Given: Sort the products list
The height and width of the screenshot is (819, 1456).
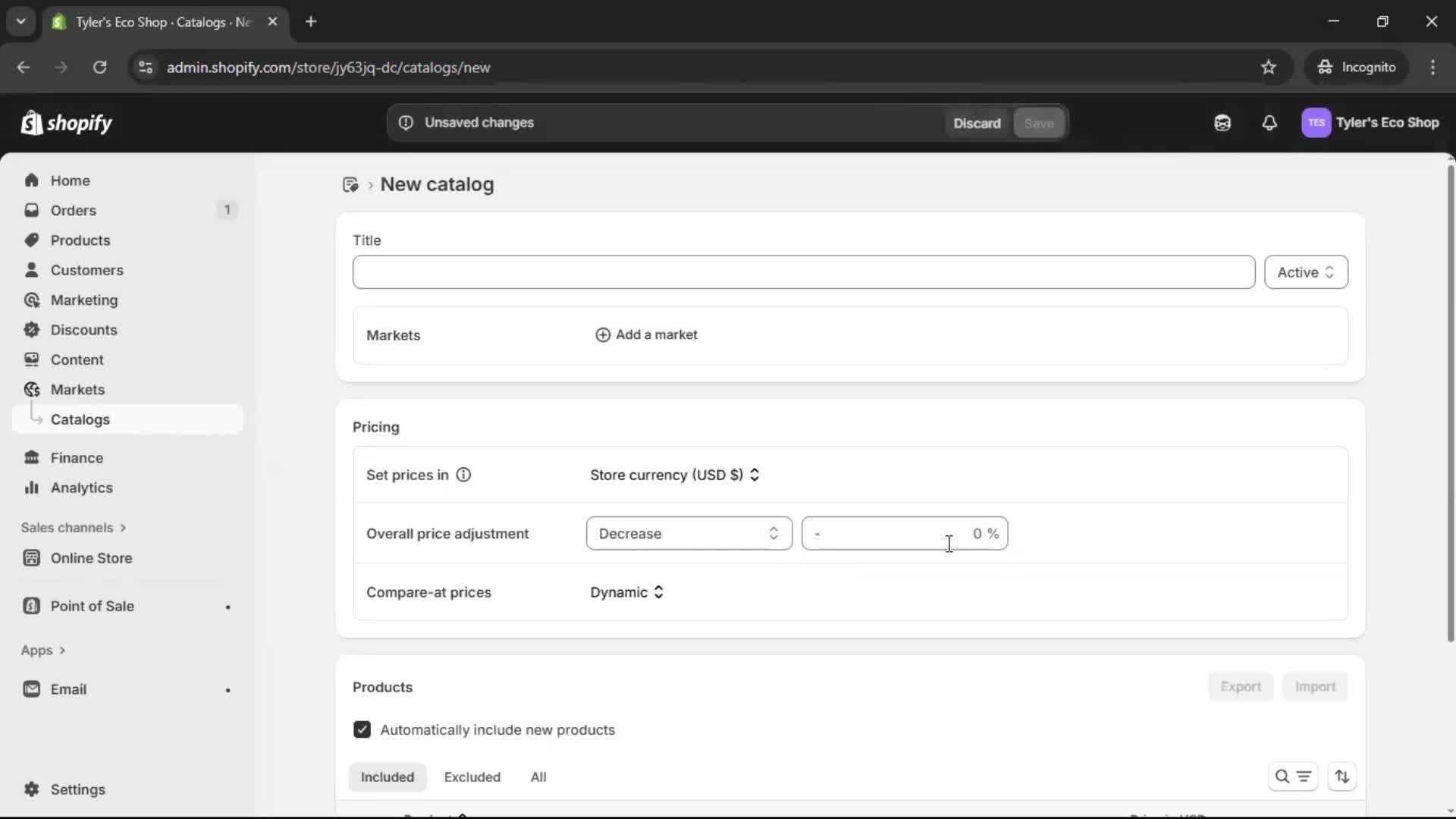Looking at the screenshot, I should tap(1341, 777).
